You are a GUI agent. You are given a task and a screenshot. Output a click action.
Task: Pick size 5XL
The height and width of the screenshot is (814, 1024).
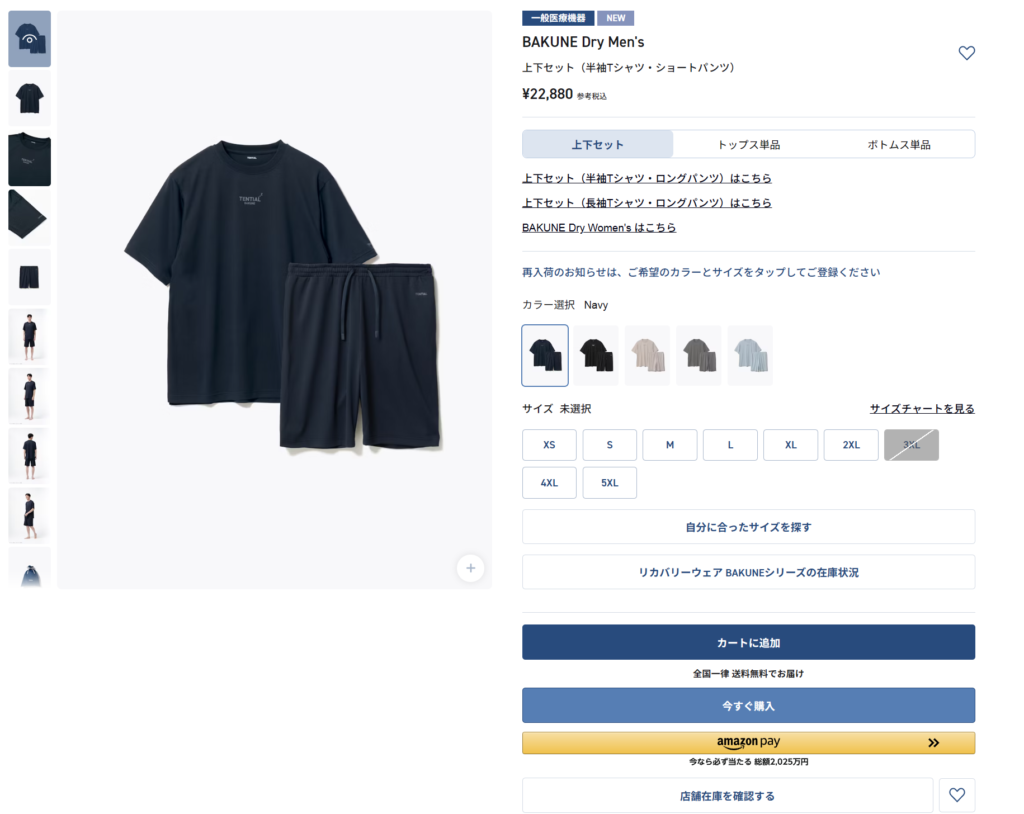pos(609,483)
